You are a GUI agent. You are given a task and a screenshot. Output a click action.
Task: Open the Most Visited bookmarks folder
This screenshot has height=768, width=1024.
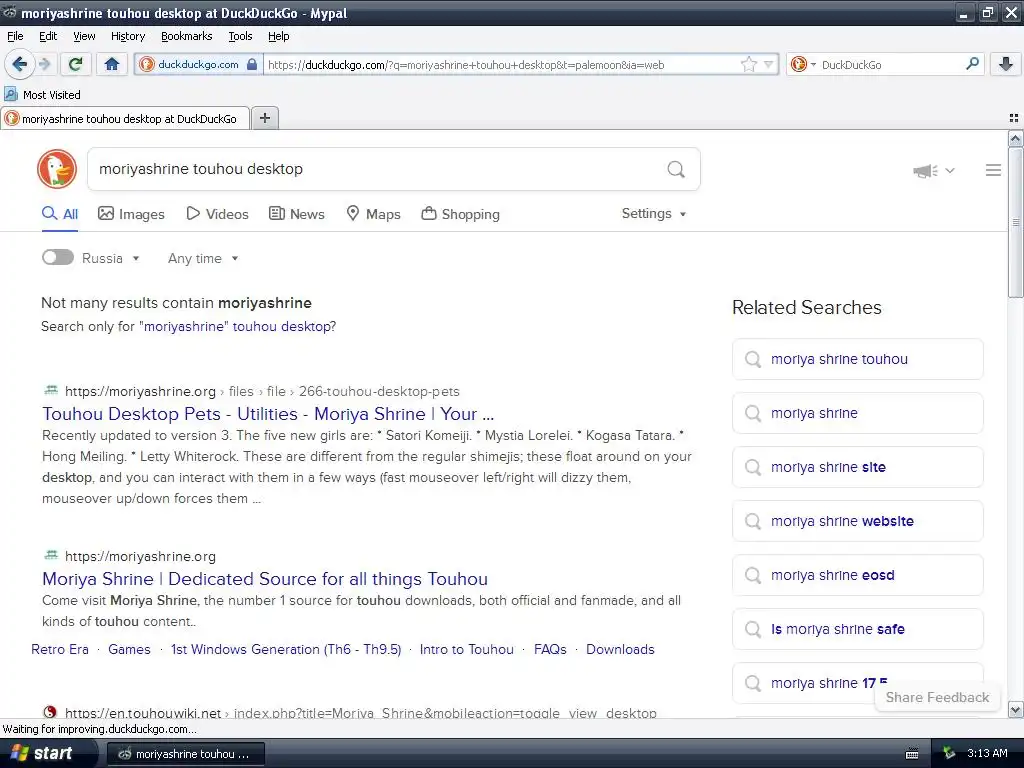[x=43, y=95]
